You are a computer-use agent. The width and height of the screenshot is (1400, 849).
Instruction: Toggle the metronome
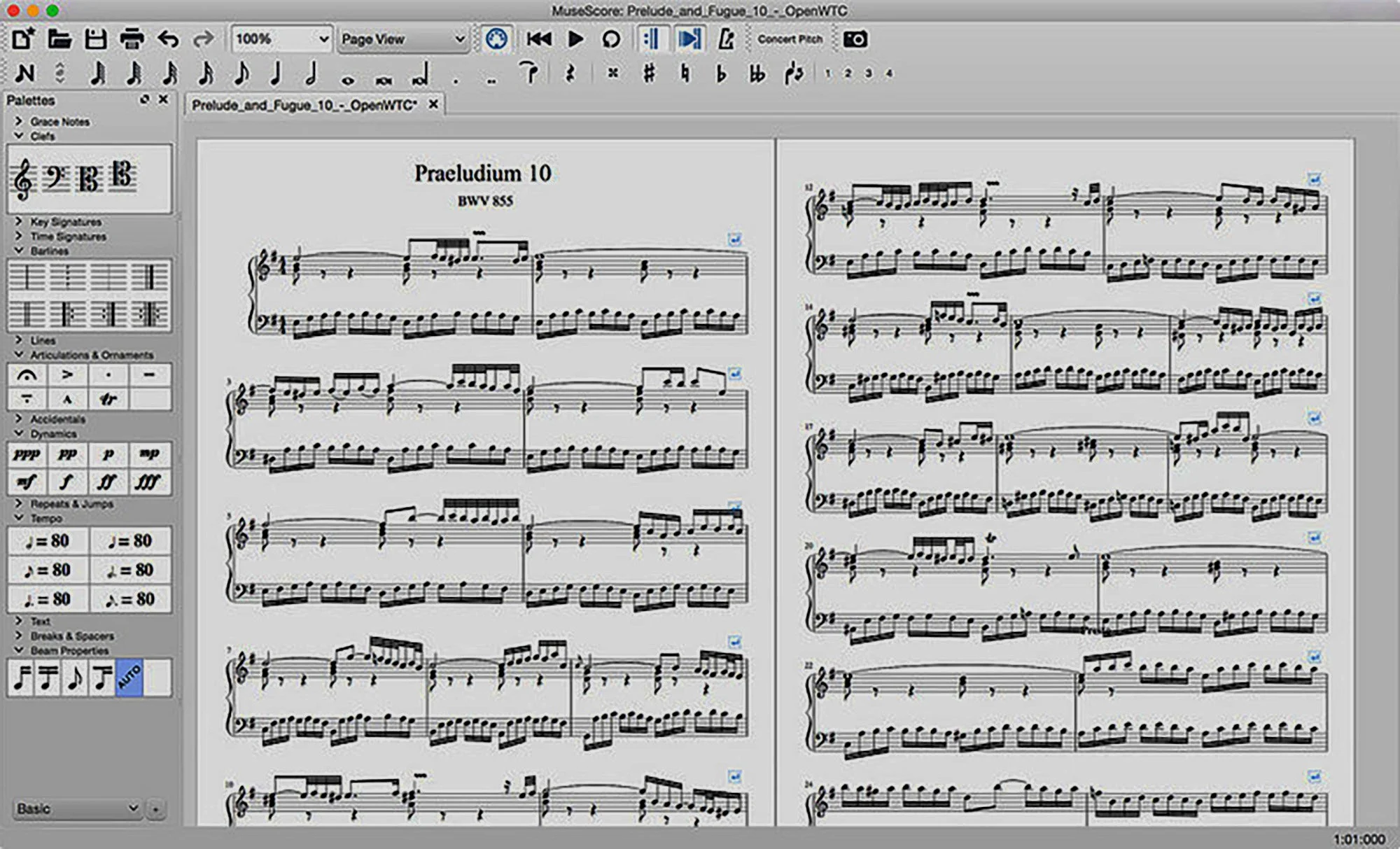pyautogui.click(x=726, y=39)
